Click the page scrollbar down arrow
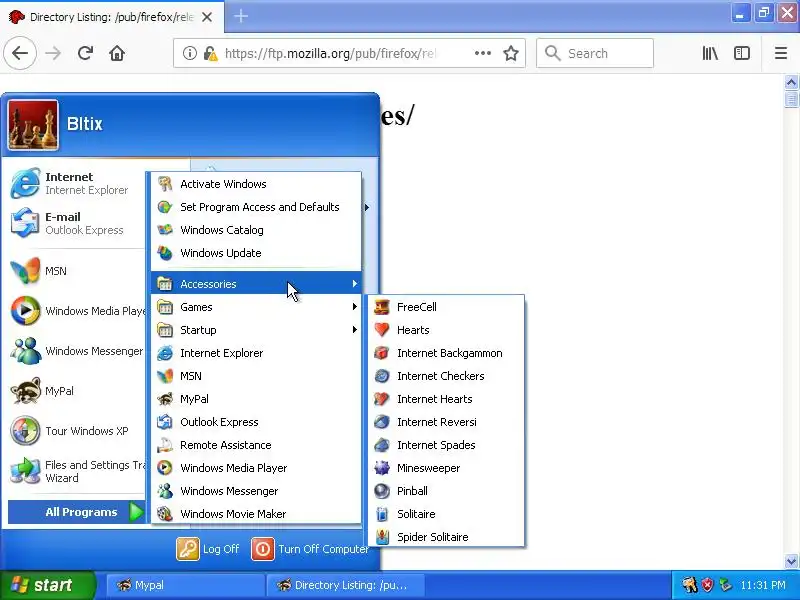800x600 pixels. 791,561
